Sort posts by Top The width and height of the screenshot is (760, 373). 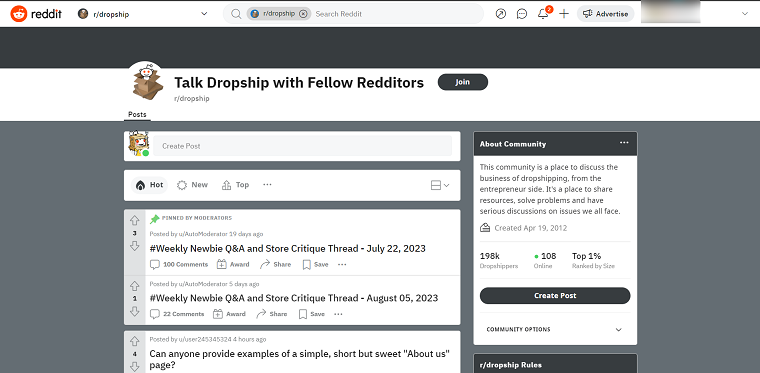236,185
